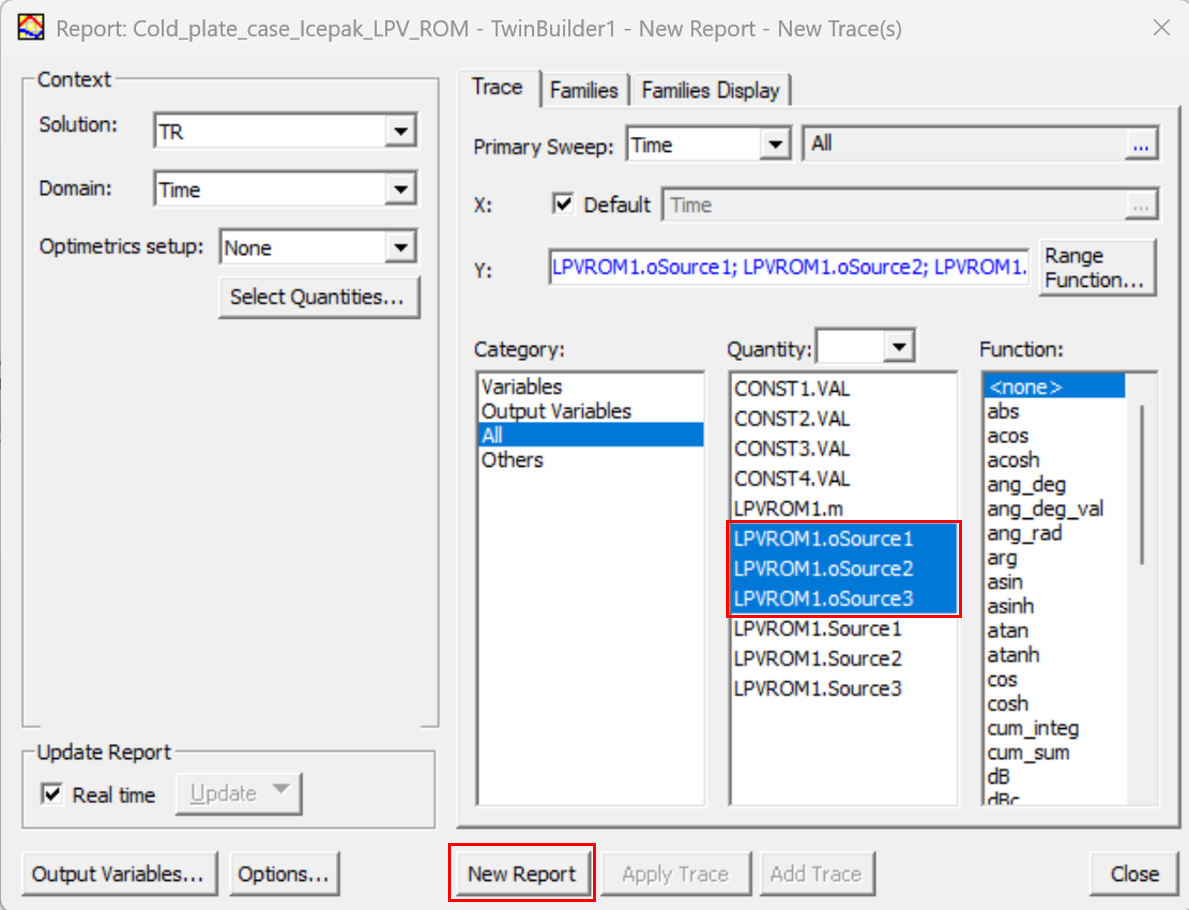Select LPVROM1.Source2 quantity
This screenshot has height=910, width=1189.
click(843, 658)
